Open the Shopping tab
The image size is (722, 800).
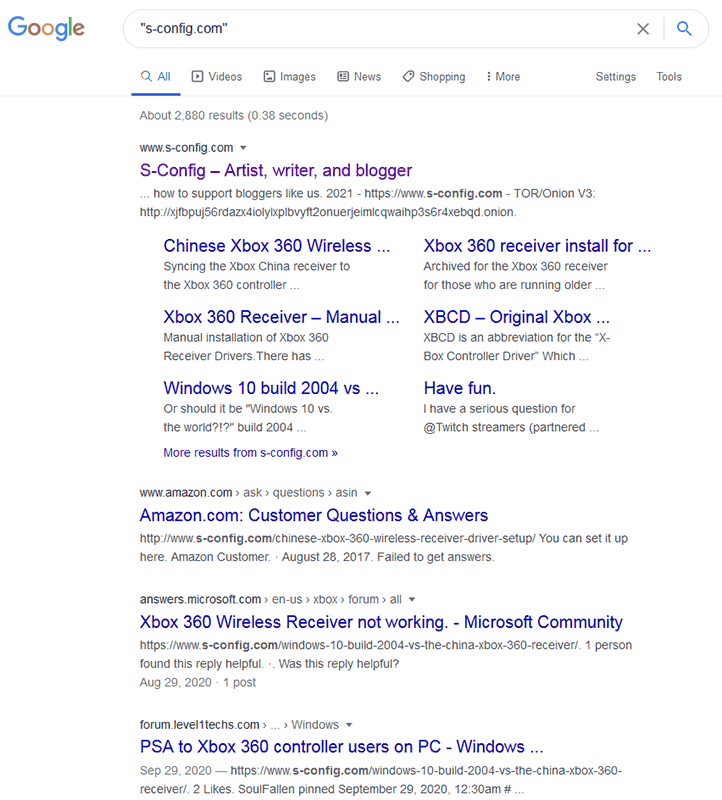(x=434, y=77)
